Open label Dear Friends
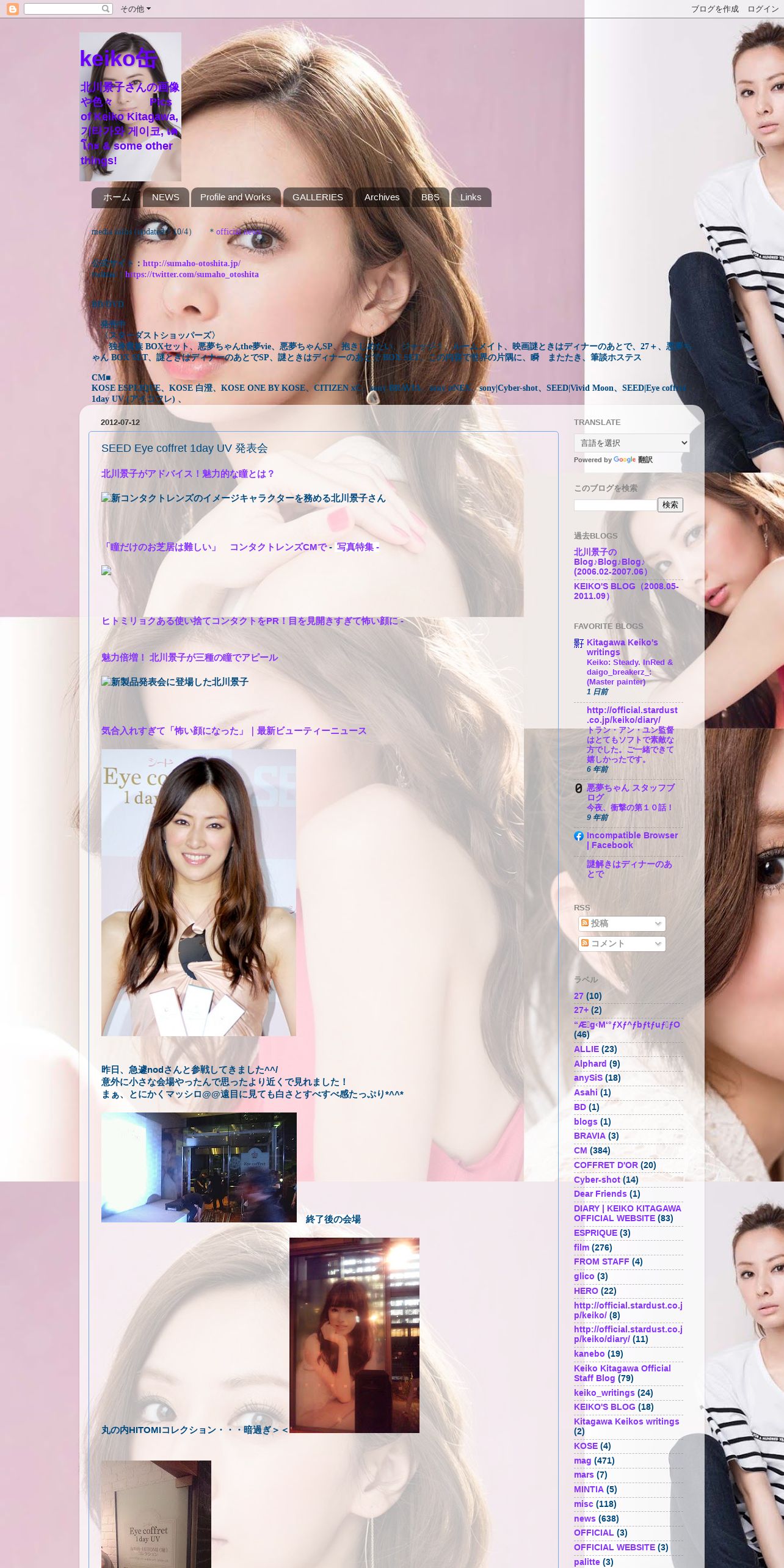The height and width of the screenshot is (1568, 784). tap(600, 1194)
